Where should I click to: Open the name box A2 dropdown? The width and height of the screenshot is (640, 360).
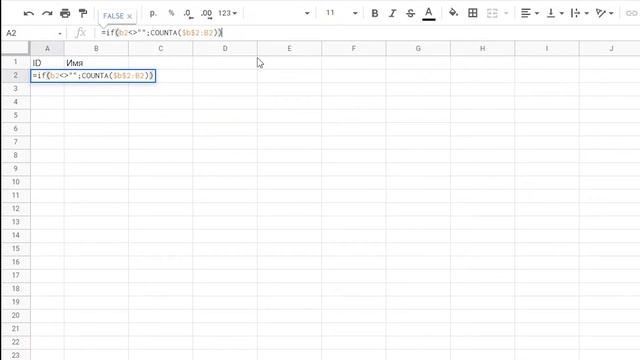[x=60, y=33]
